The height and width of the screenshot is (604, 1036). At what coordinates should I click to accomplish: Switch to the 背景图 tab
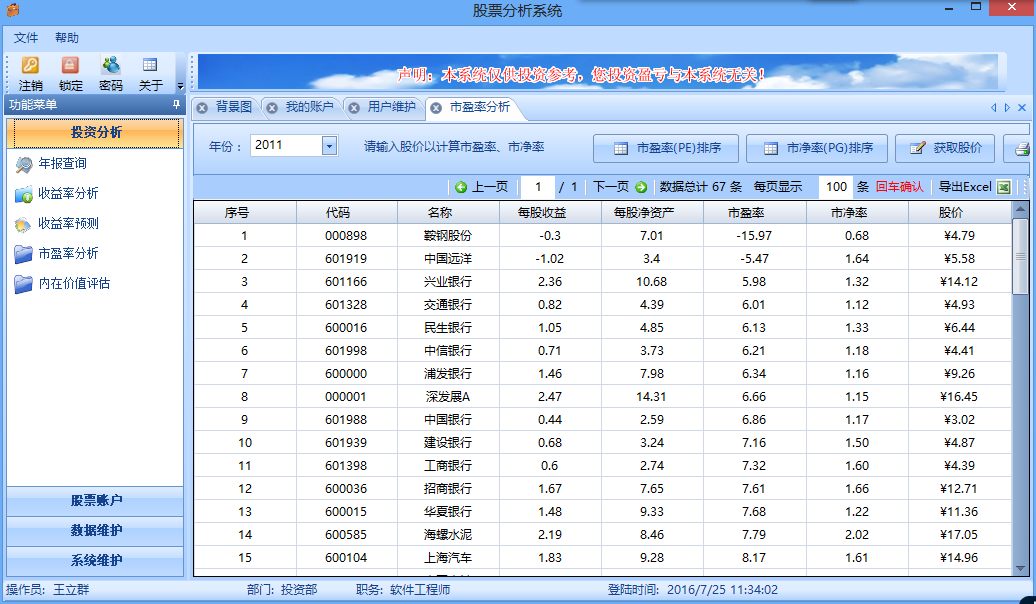click(x=233, y=107)
